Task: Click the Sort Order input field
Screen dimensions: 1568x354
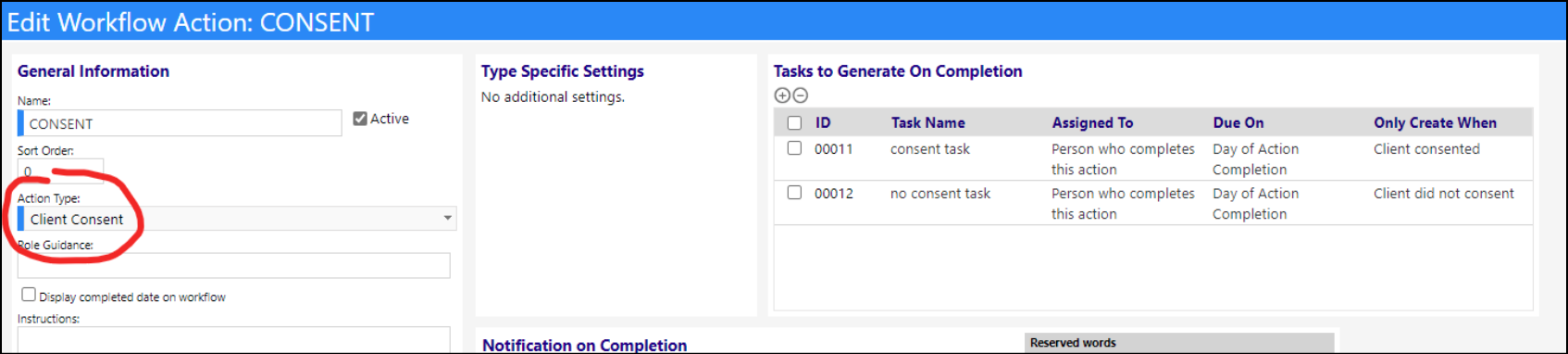Action: [60, 171]
